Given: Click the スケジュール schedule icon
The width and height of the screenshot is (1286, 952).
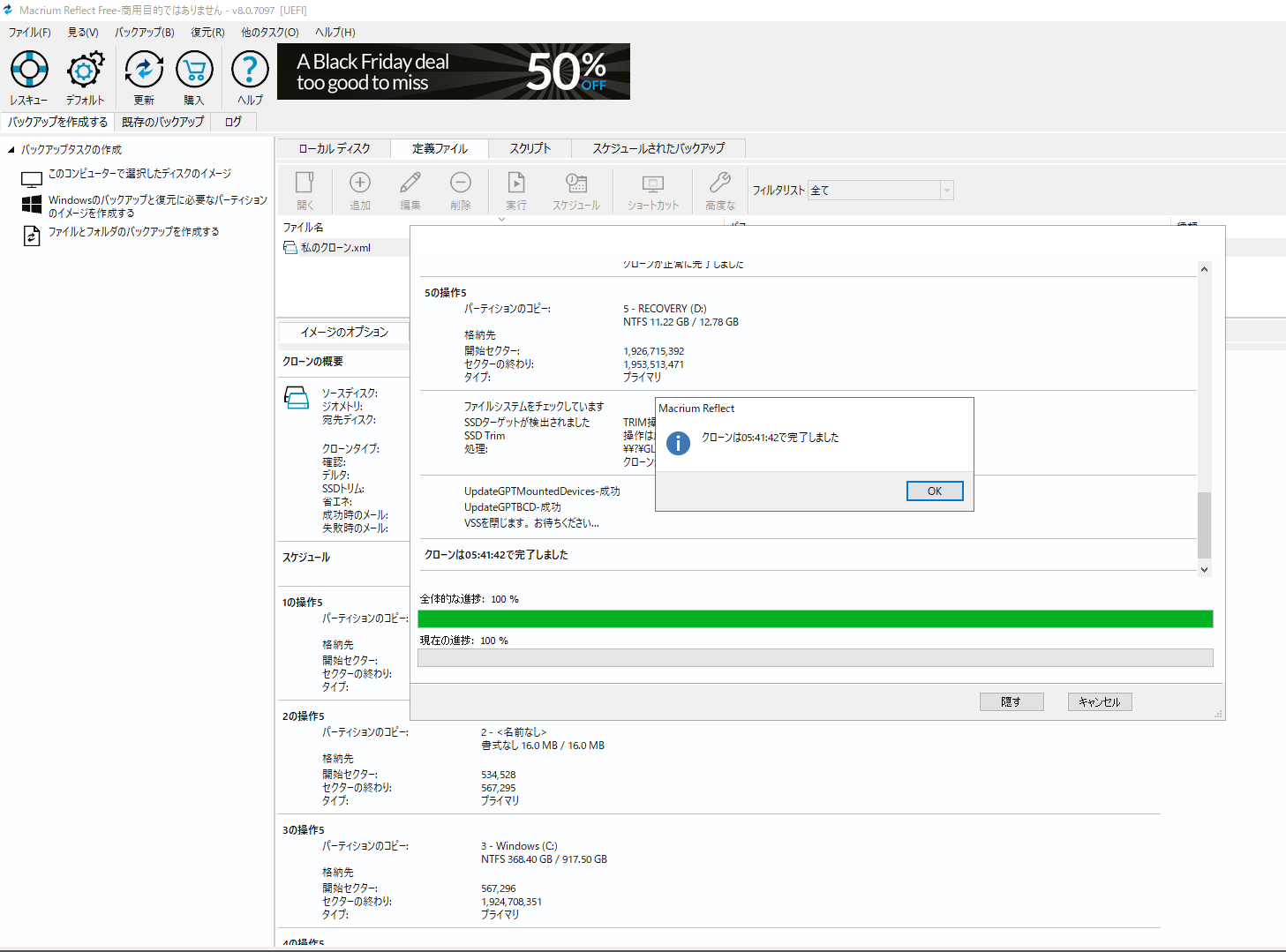Looking at the screenshot, I should pos(575,184).
